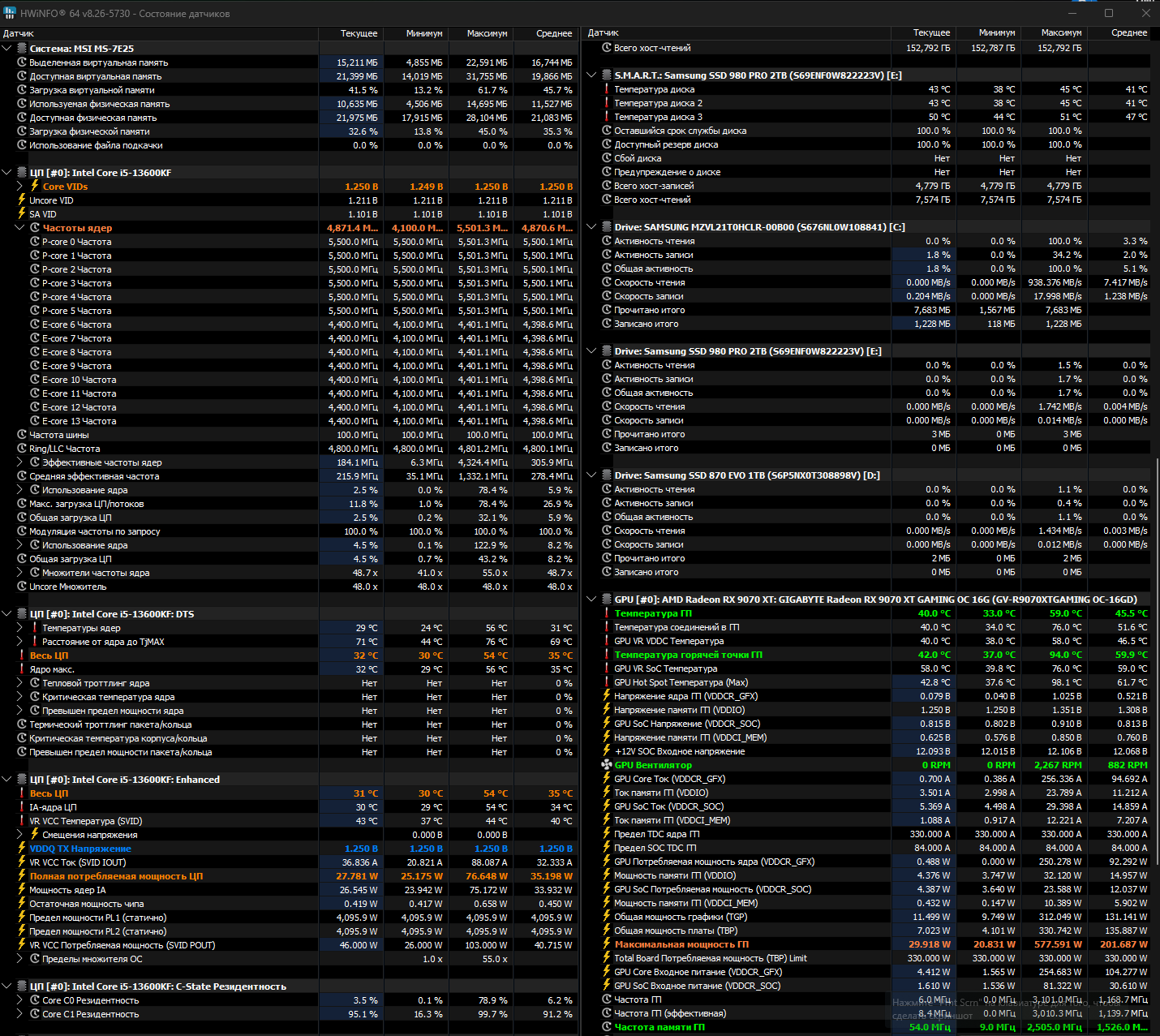Expand Core C1 Резидентность
Screen dimensions: 1160x1036
click(20, 1014)
